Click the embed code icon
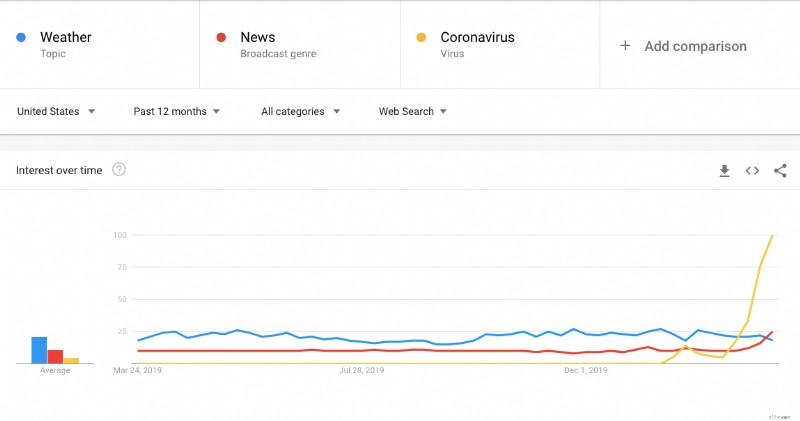The height and width of the screenshot is (421, 800). tap(752, 171)
